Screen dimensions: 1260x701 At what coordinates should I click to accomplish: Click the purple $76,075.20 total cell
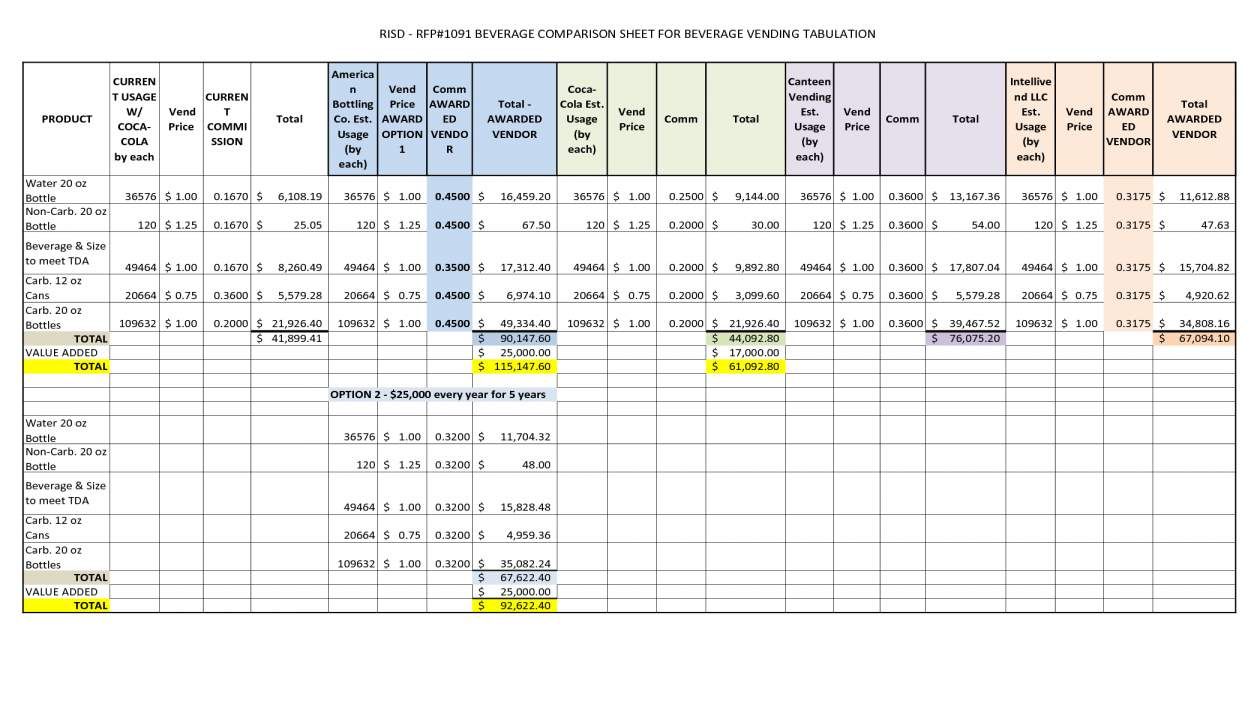point(965,339)
